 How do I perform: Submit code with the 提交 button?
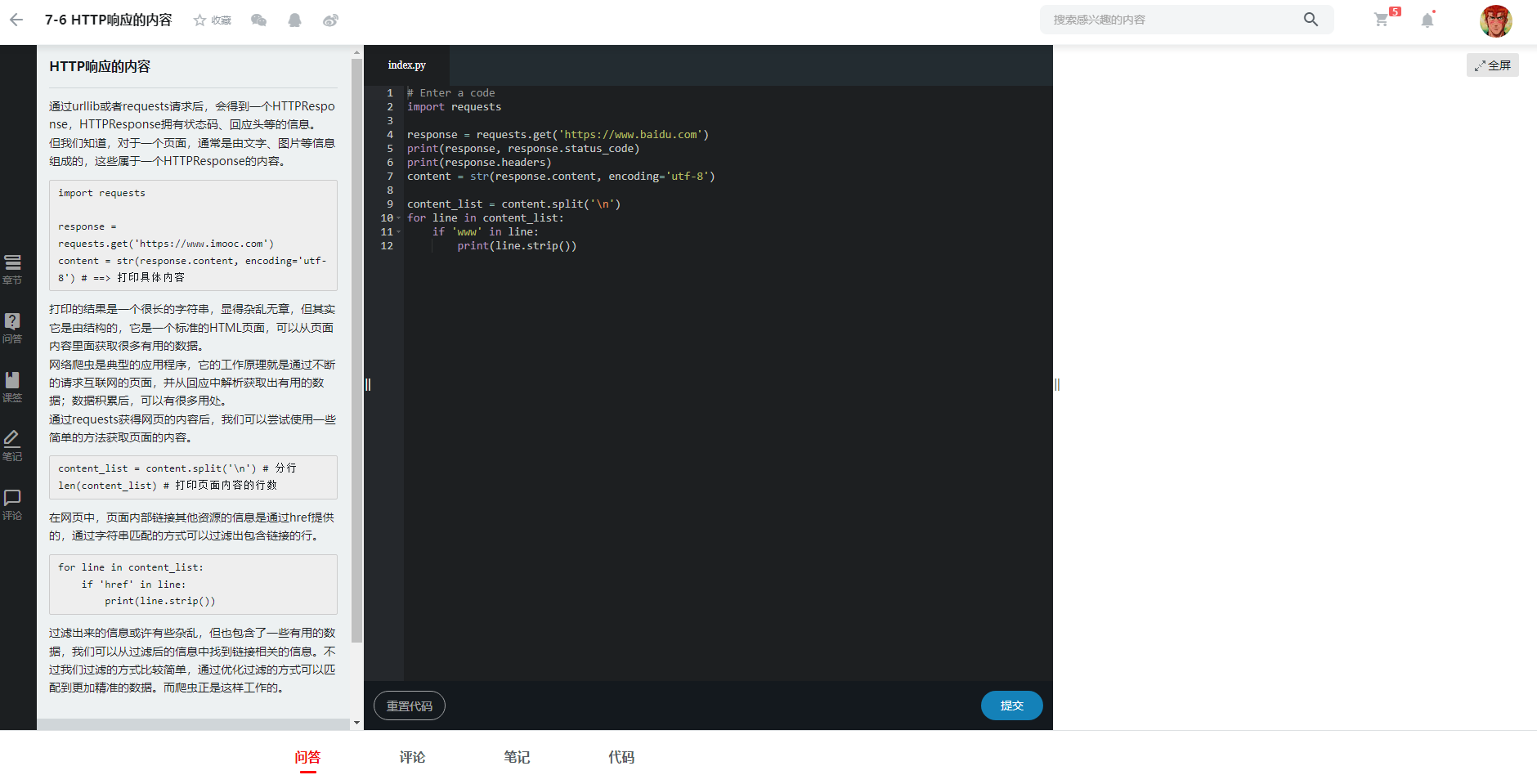[x=1012, y=706]
